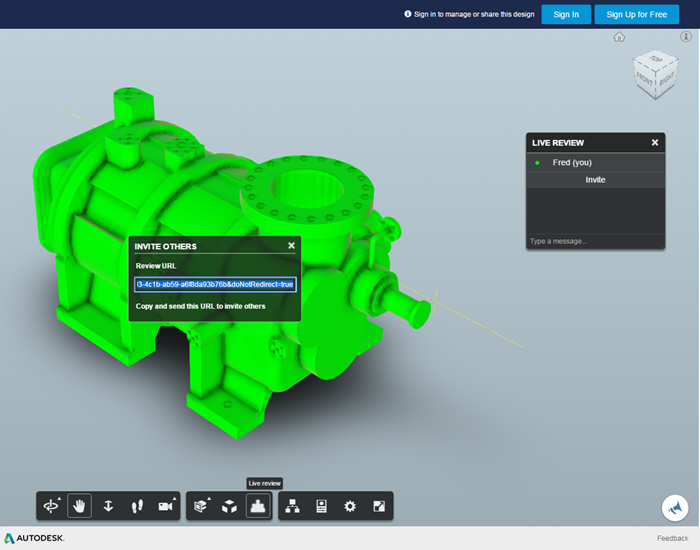Image resolution: width=700 pixels, height=550 pixels.
Task: Click the Autodesk logo
Action: point(34,538)
